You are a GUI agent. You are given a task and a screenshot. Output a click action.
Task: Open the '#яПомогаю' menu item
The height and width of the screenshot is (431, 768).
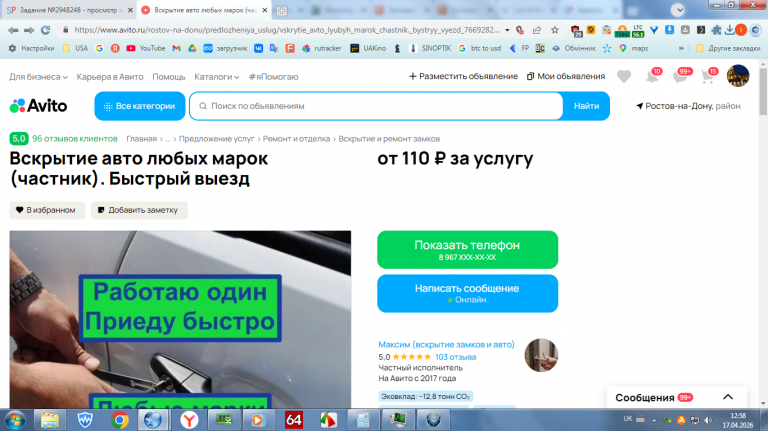coord(273,77)
